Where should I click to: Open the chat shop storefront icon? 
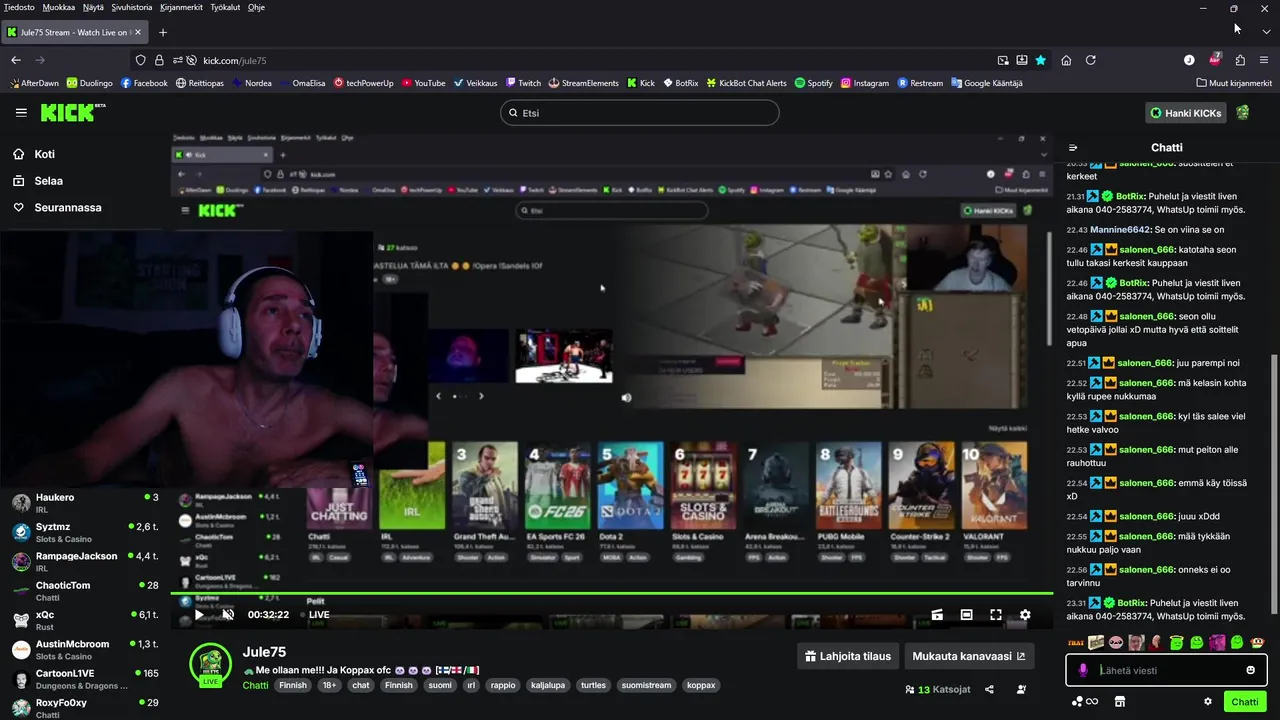click(x=1120, y=702)
